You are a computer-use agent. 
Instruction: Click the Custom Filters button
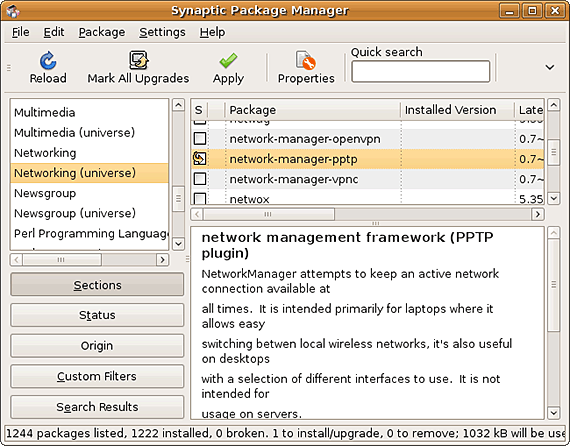(97, 376)
